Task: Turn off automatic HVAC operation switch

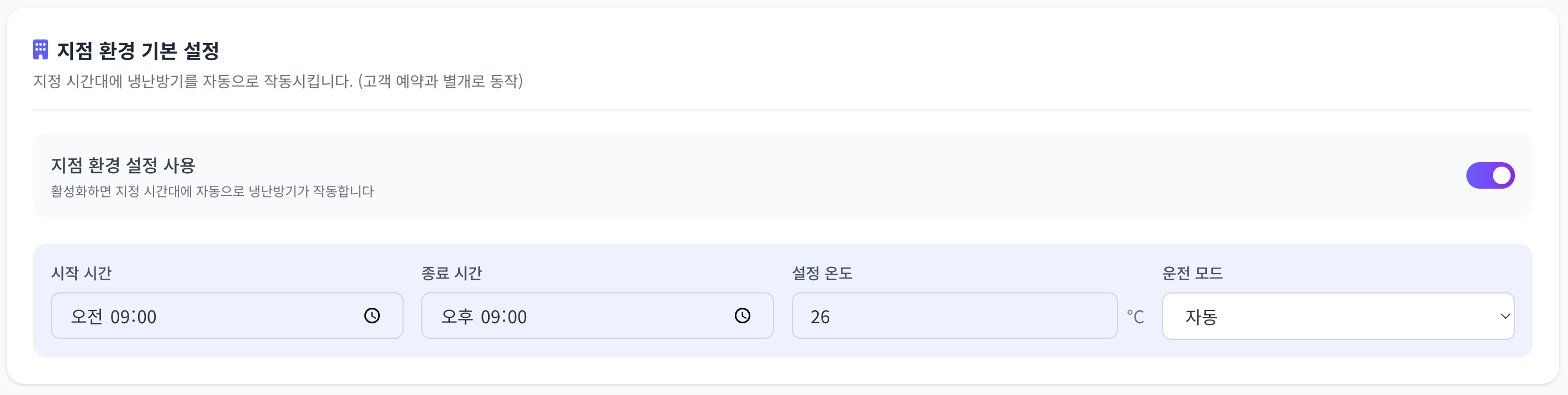Action: (1490, 175)
